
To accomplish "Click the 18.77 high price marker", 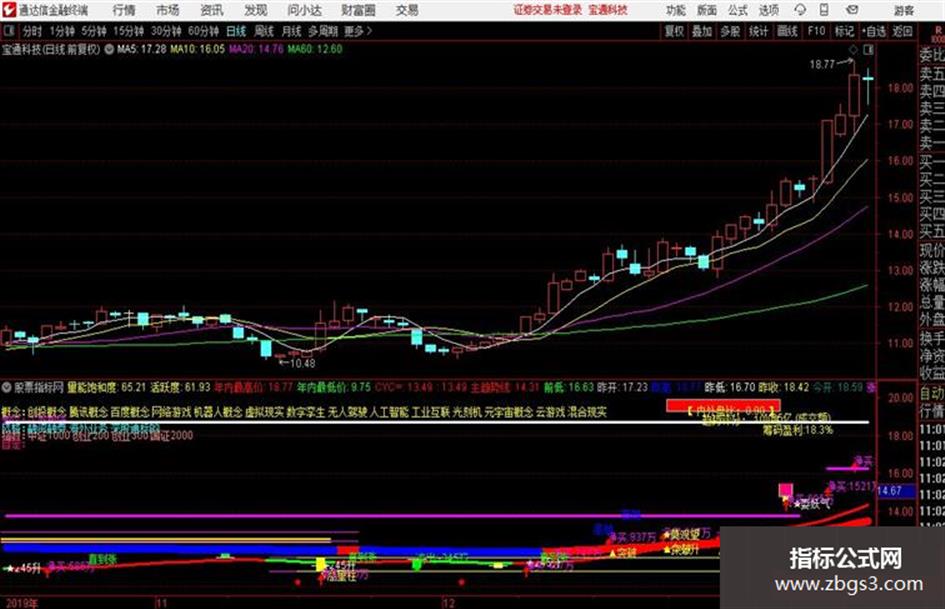I will coord(822,65).
